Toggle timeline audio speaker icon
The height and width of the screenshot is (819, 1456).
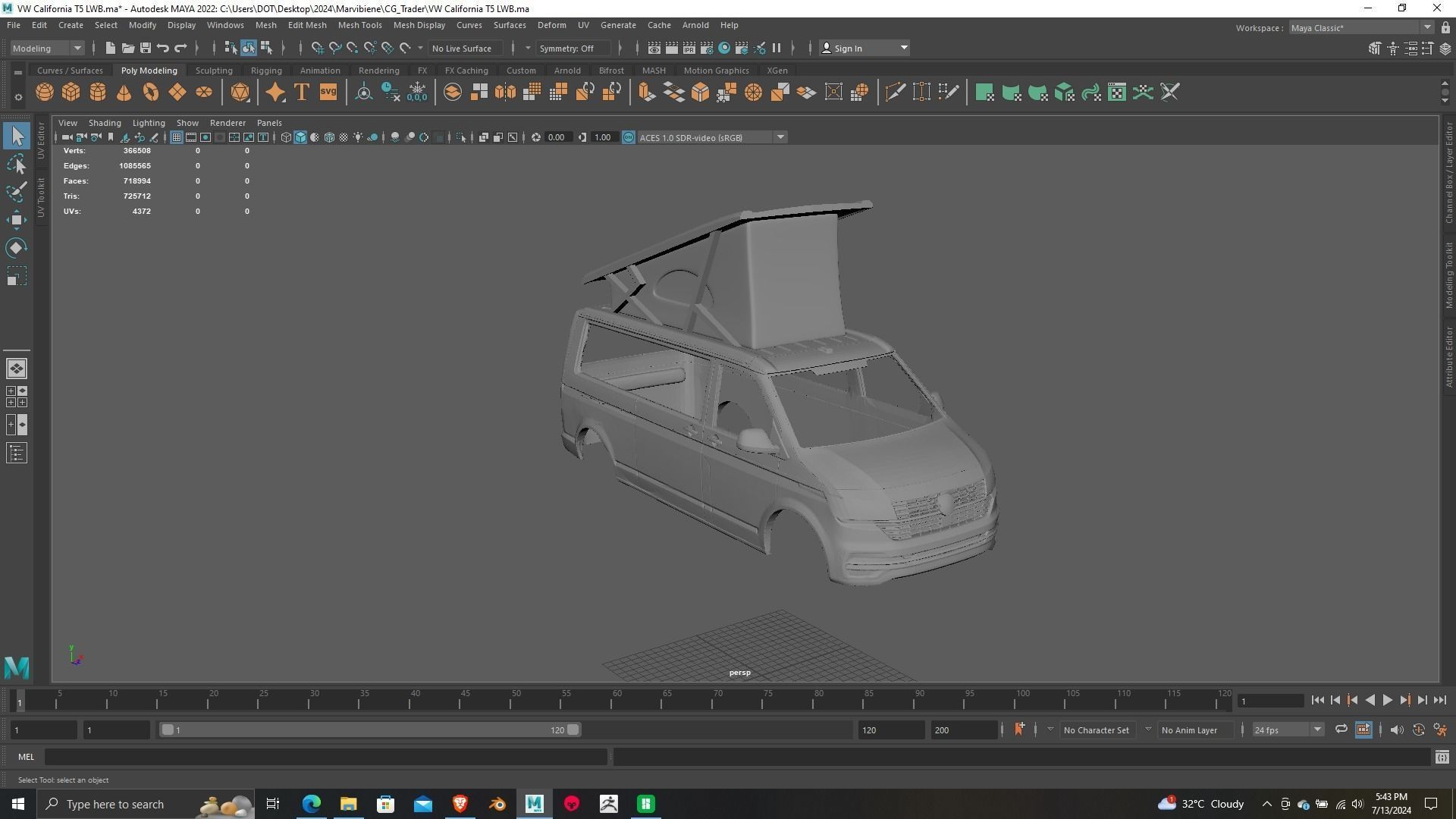[1396, 730]
